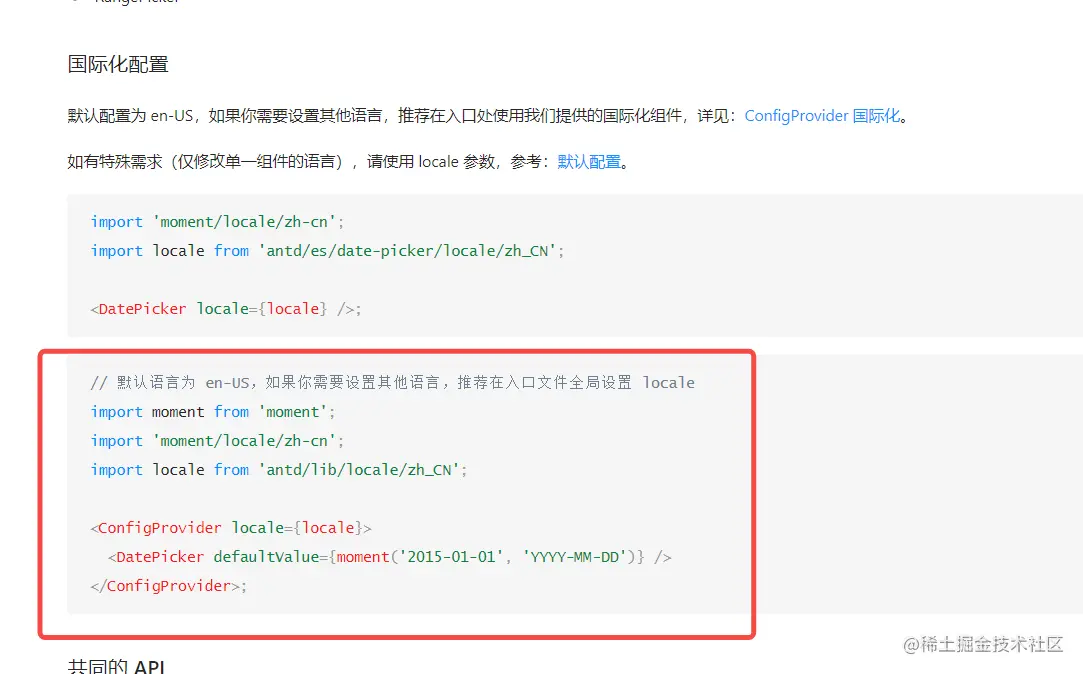Open the ConfigProvider 国际化 link
Image resolution: width=1083 pixels, height=674 pixels.
point(823,115)
